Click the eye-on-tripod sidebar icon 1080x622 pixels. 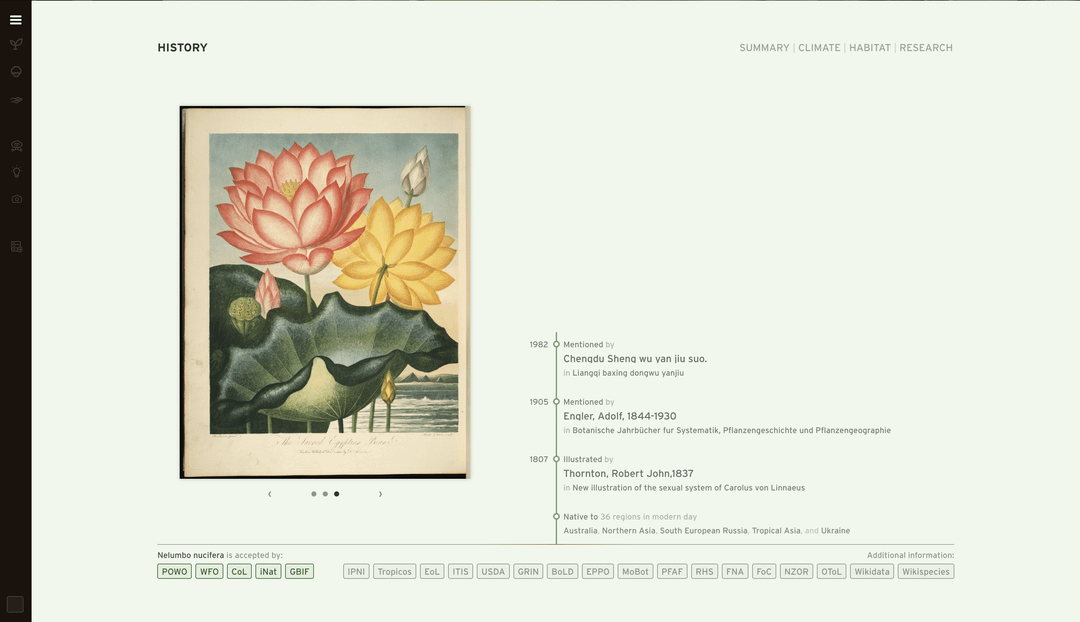[x=16, y=146]
